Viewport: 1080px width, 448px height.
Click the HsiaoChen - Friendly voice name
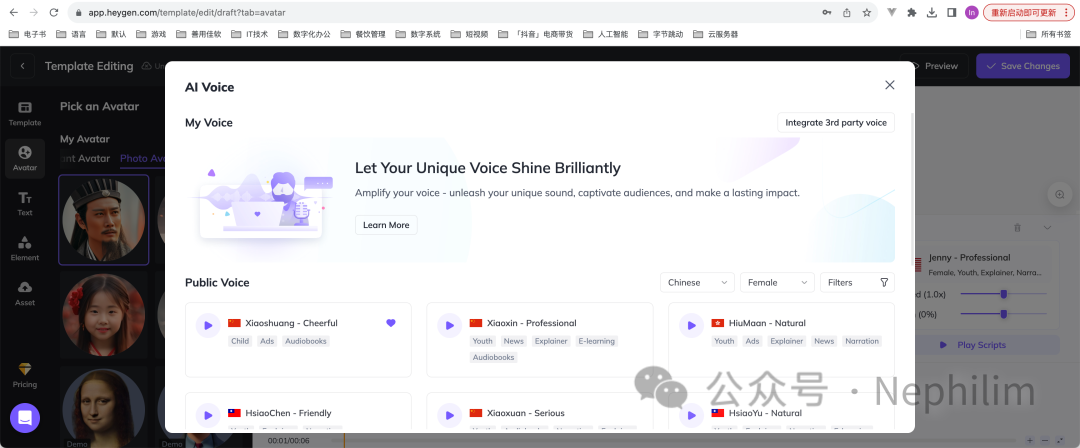click(288, 414)
